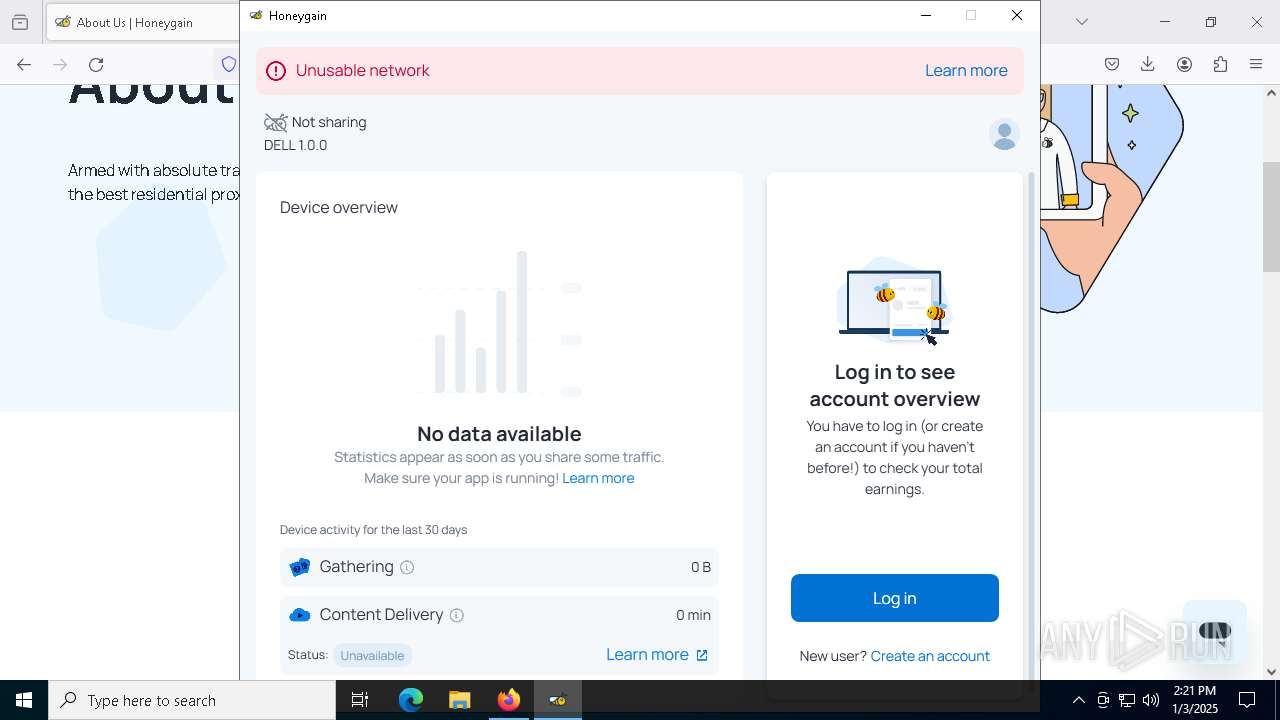The height and width of the screenshot is (720, 1280).
Task: Select the About Us | Honeygain tab in Firefox
Action: pos(142,22)
